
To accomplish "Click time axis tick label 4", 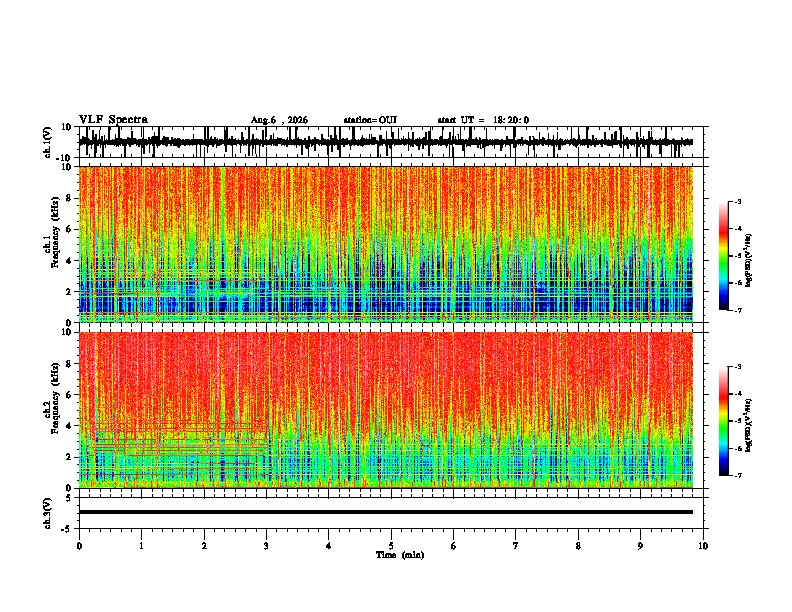I will (329, 546).
